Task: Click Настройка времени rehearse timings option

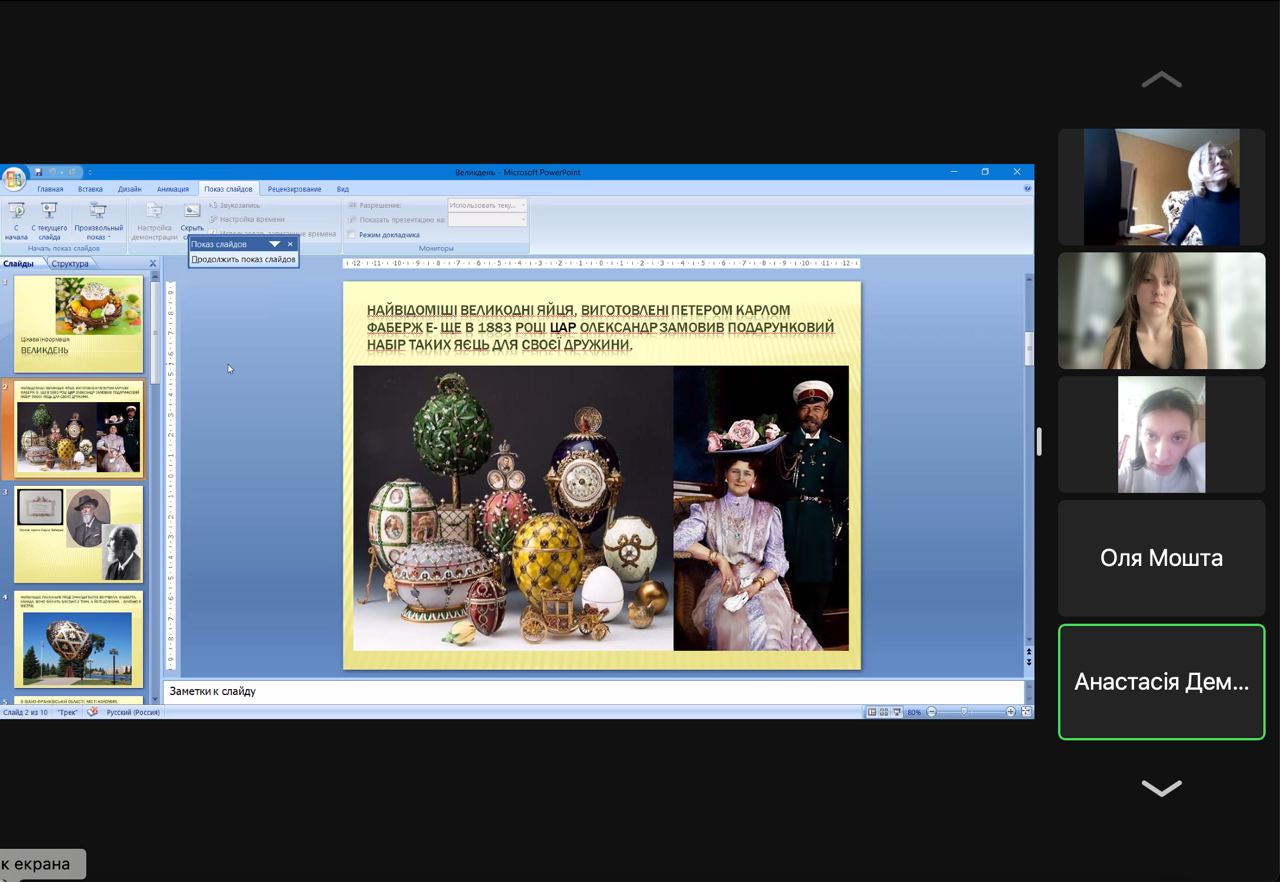Action: pyautogui.click(x=247, y=219)
